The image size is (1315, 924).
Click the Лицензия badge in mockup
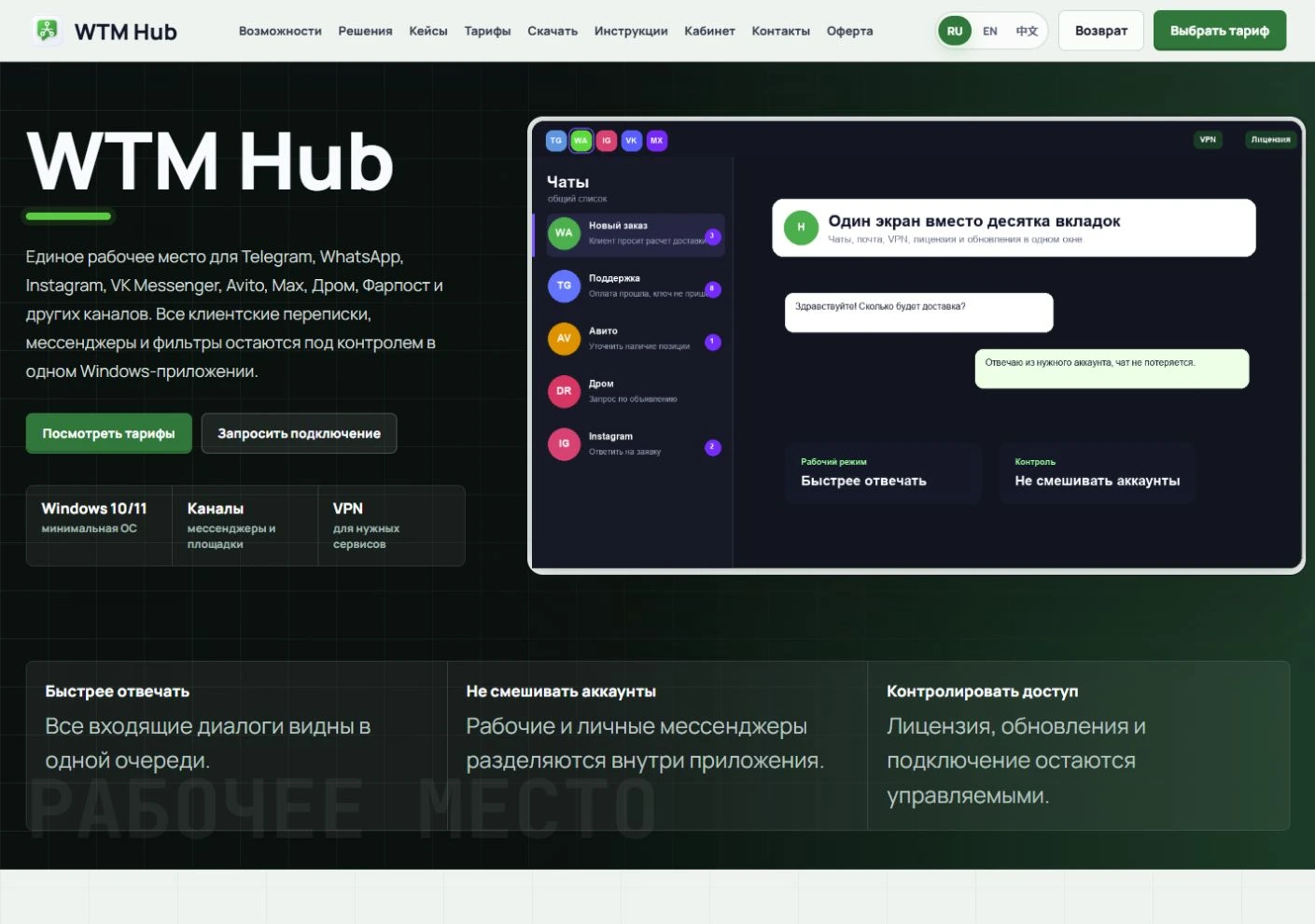(1270, 140)
